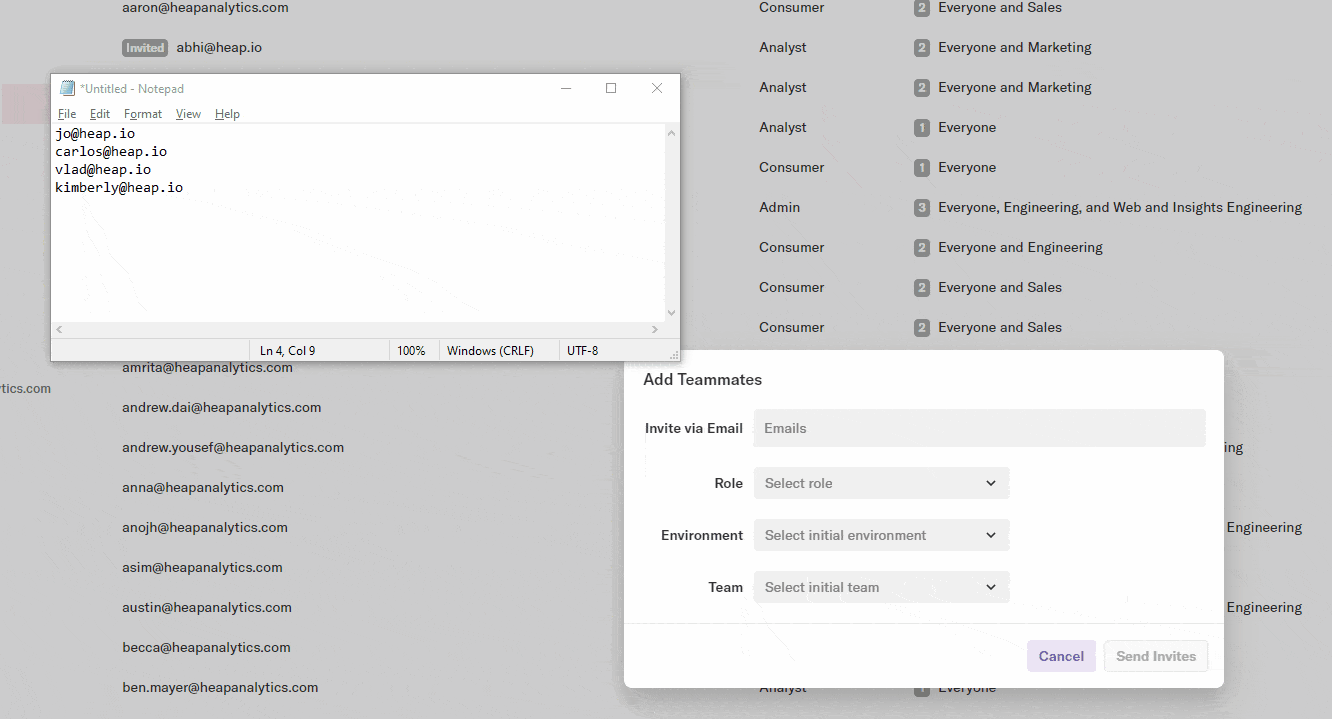Click UTF-8 encoding in Notepad status bar
This screenshot has width=1332, height=719.
(x=582, y=351)
